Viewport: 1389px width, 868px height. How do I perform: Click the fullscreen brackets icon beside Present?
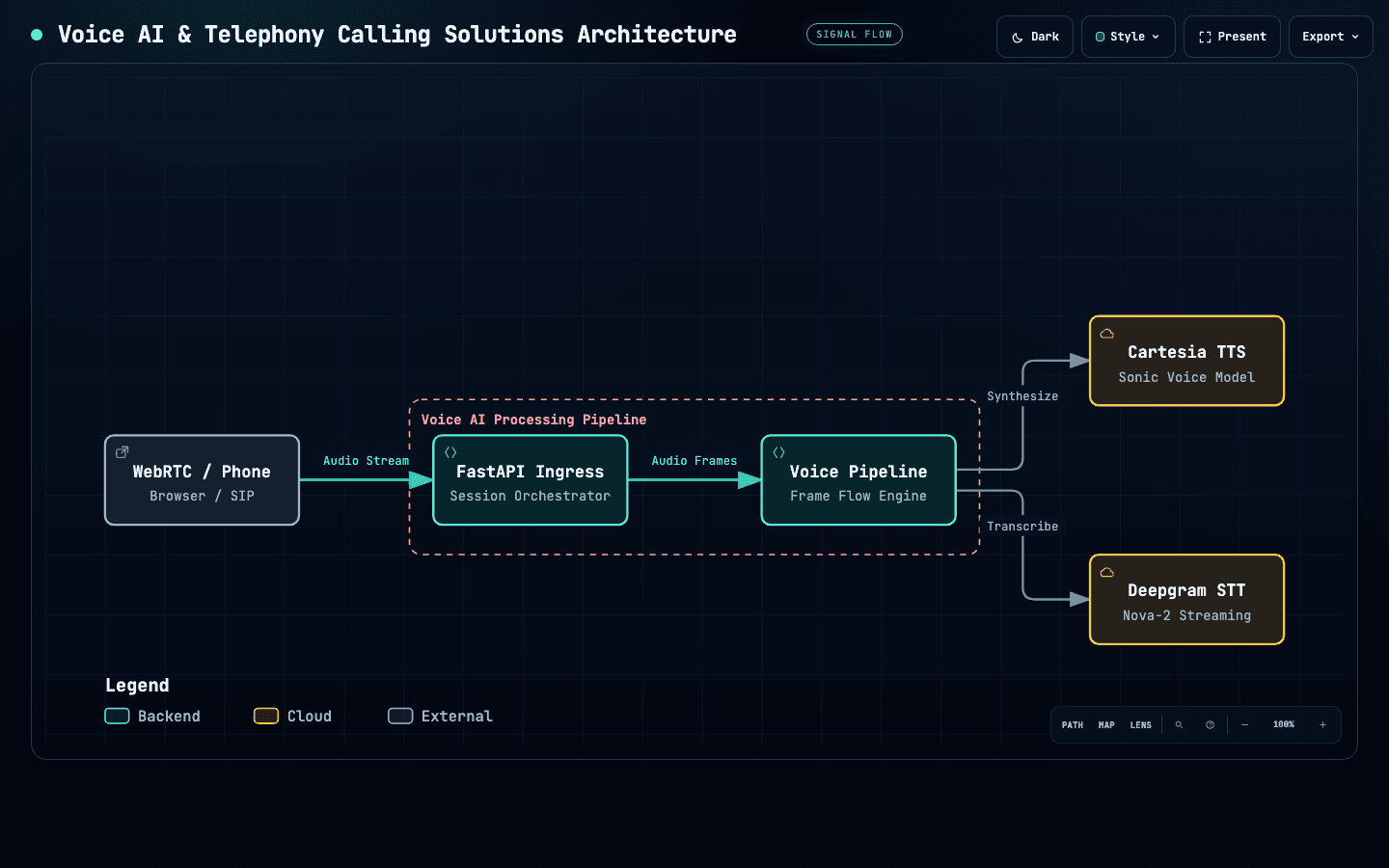click(1205, 38)
